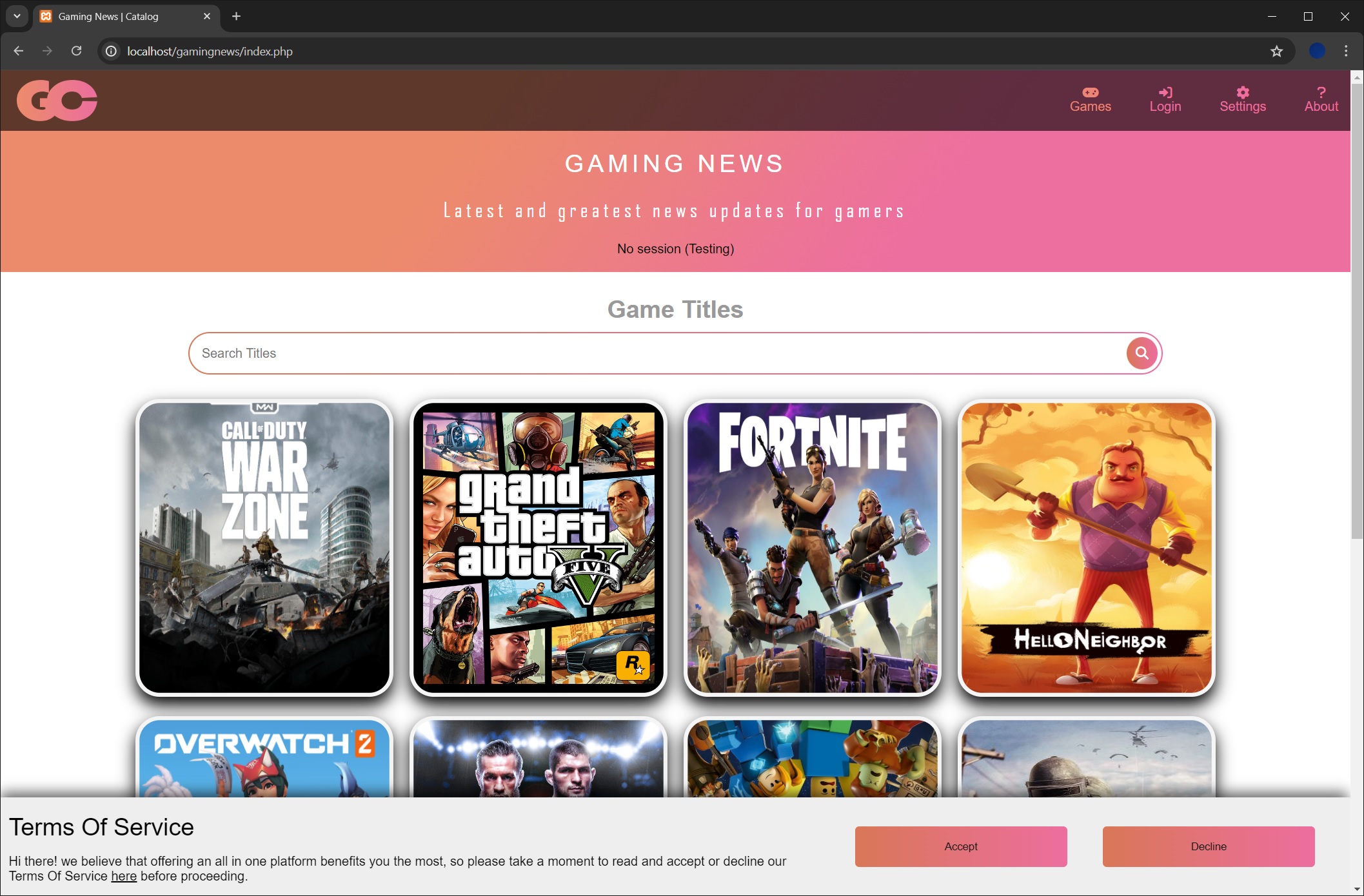Image resolution: width=1364 pixels, height=896 pixels.
Task: Open the browser profile avatar
Action: (x=1317, y=51)
